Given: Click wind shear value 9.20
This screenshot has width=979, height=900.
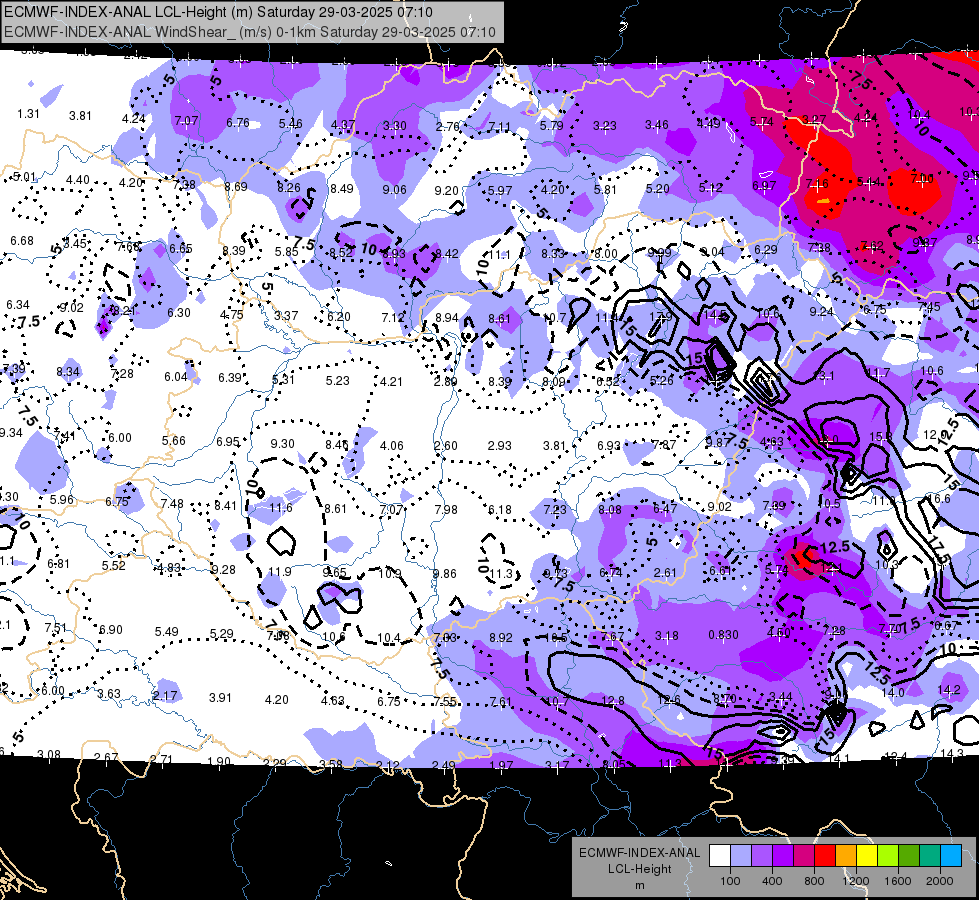Looking at the screenshot, I should point(446,190).
